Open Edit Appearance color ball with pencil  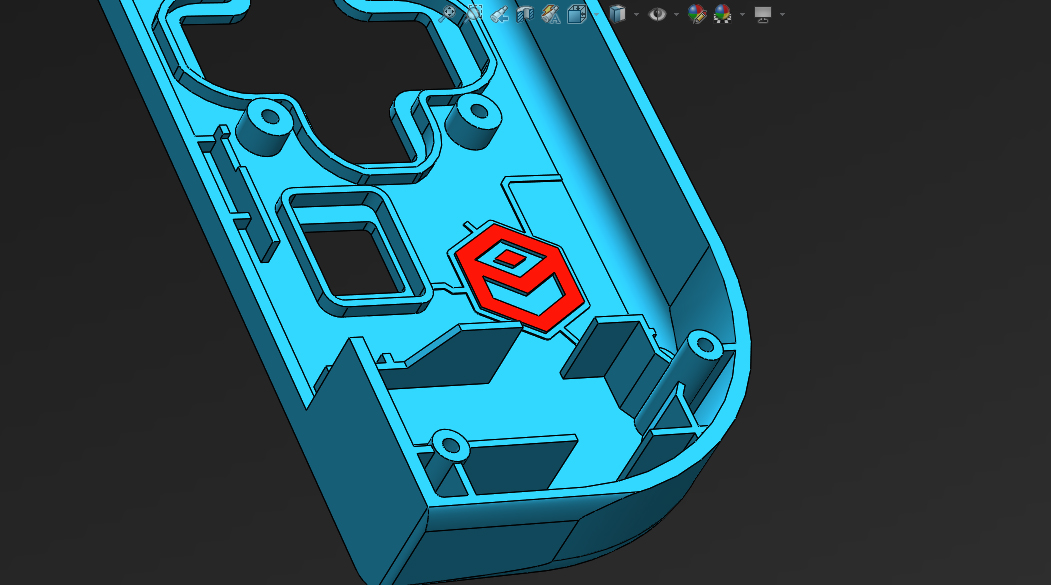pos(697,13)
